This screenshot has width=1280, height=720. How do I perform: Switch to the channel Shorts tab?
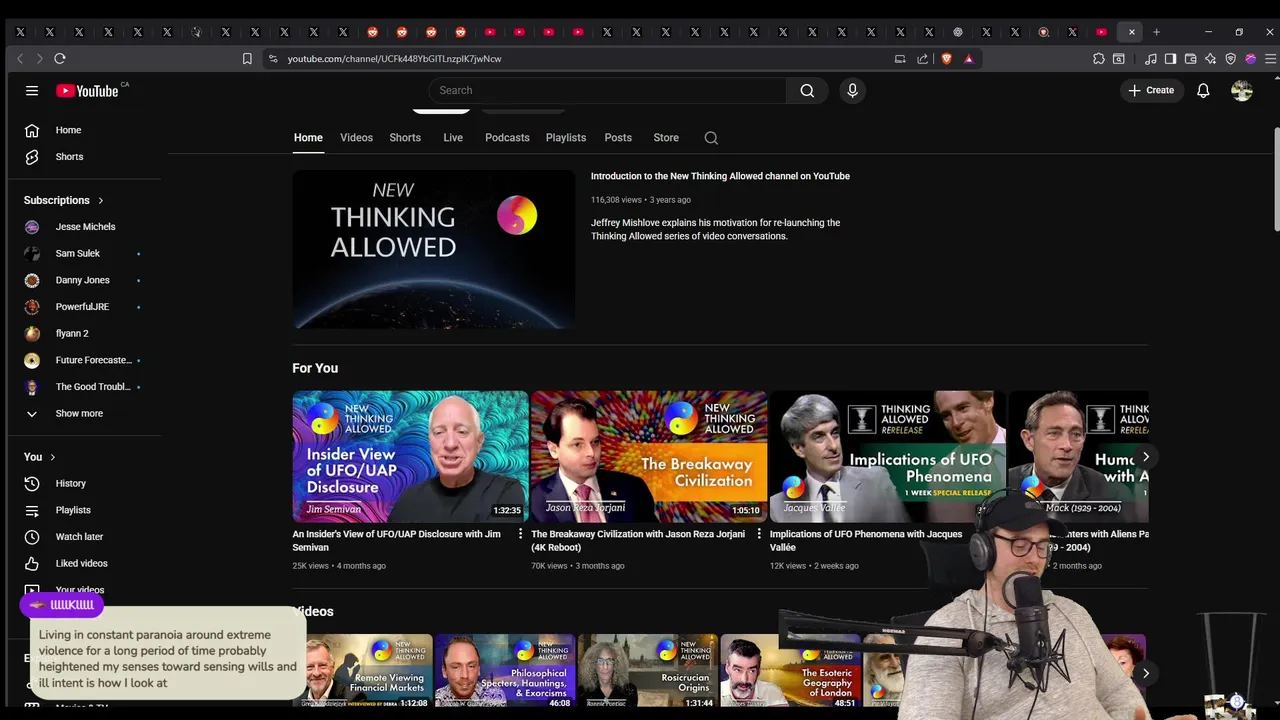coord(405,138)
